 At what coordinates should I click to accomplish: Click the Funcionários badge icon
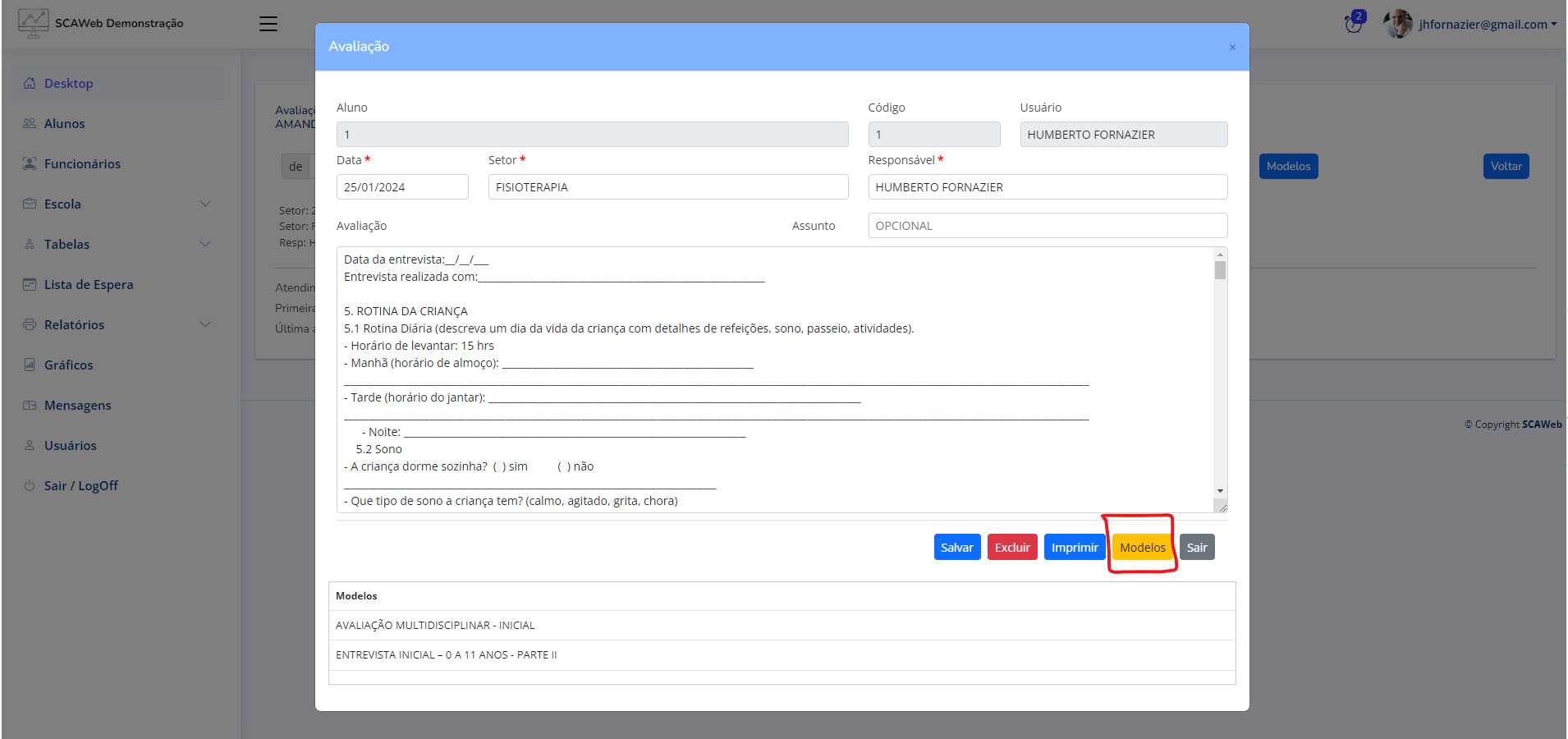[x=30, y=163]
